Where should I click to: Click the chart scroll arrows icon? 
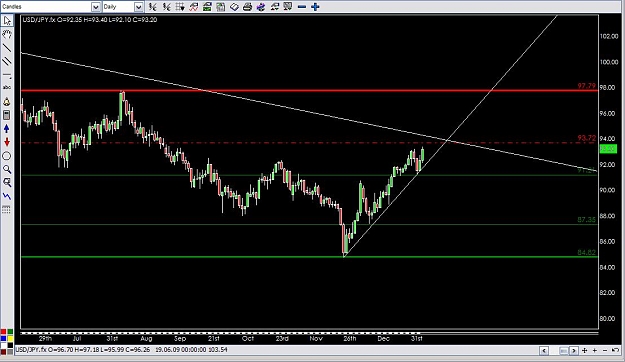(x=274, y=7)
